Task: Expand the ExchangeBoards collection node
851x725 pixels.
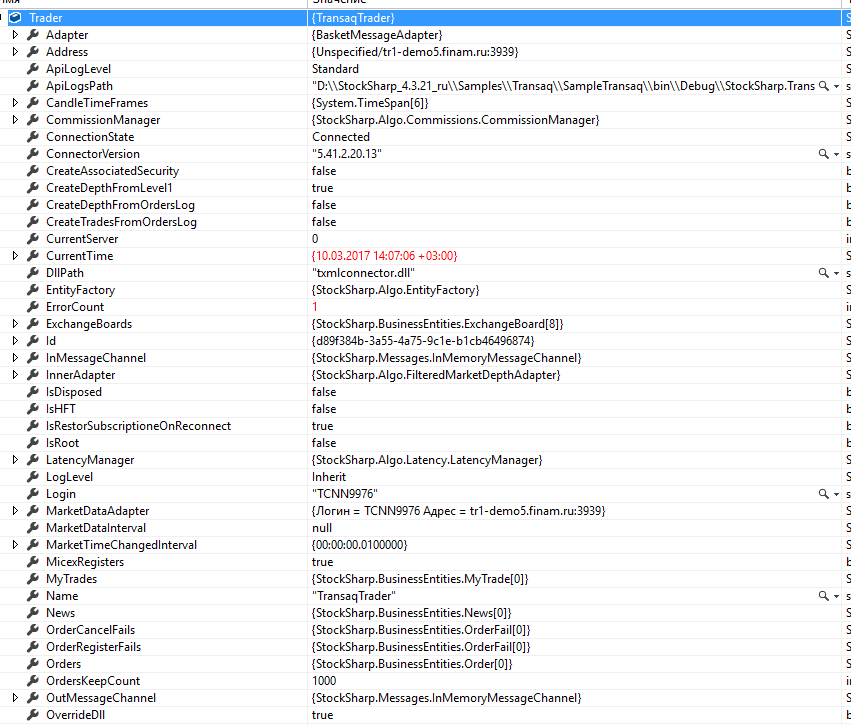Action: tap(15, 324)
